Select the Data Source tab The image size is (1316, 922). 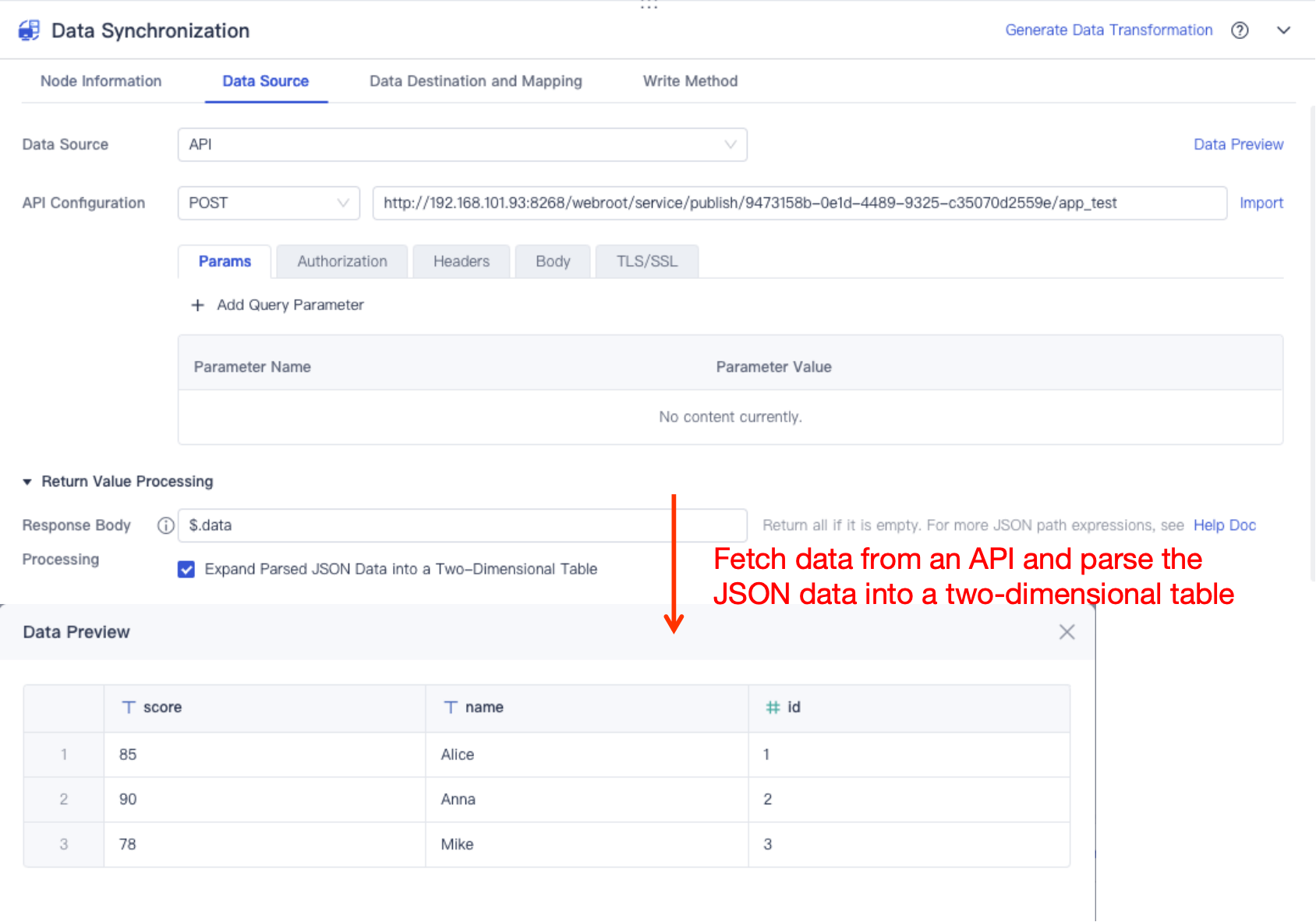[266, 81]
